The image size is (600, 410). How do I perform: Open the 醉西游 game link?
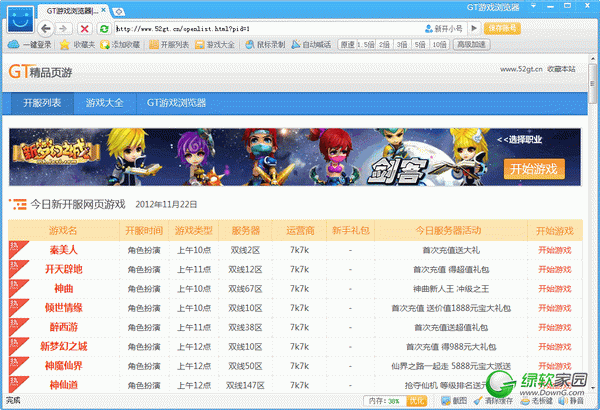[x=64, y=327]
